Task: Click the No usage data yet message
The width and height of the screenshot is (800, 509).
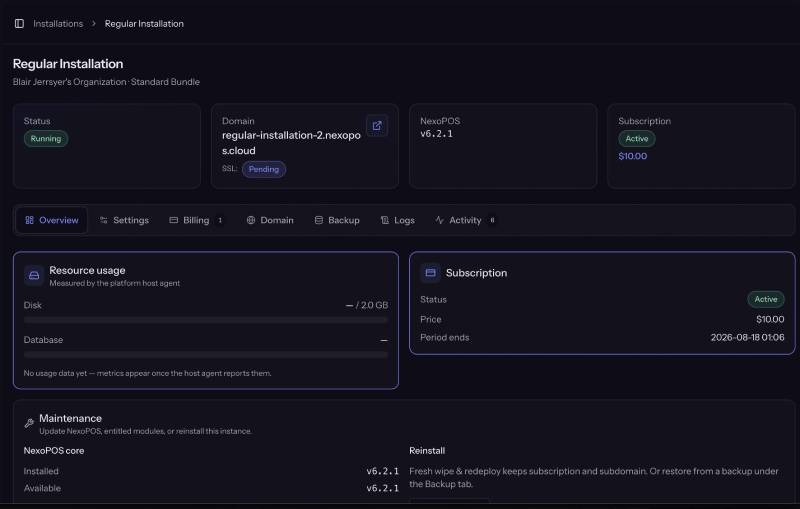Action: pyautogui.click(x=147, y=373)
